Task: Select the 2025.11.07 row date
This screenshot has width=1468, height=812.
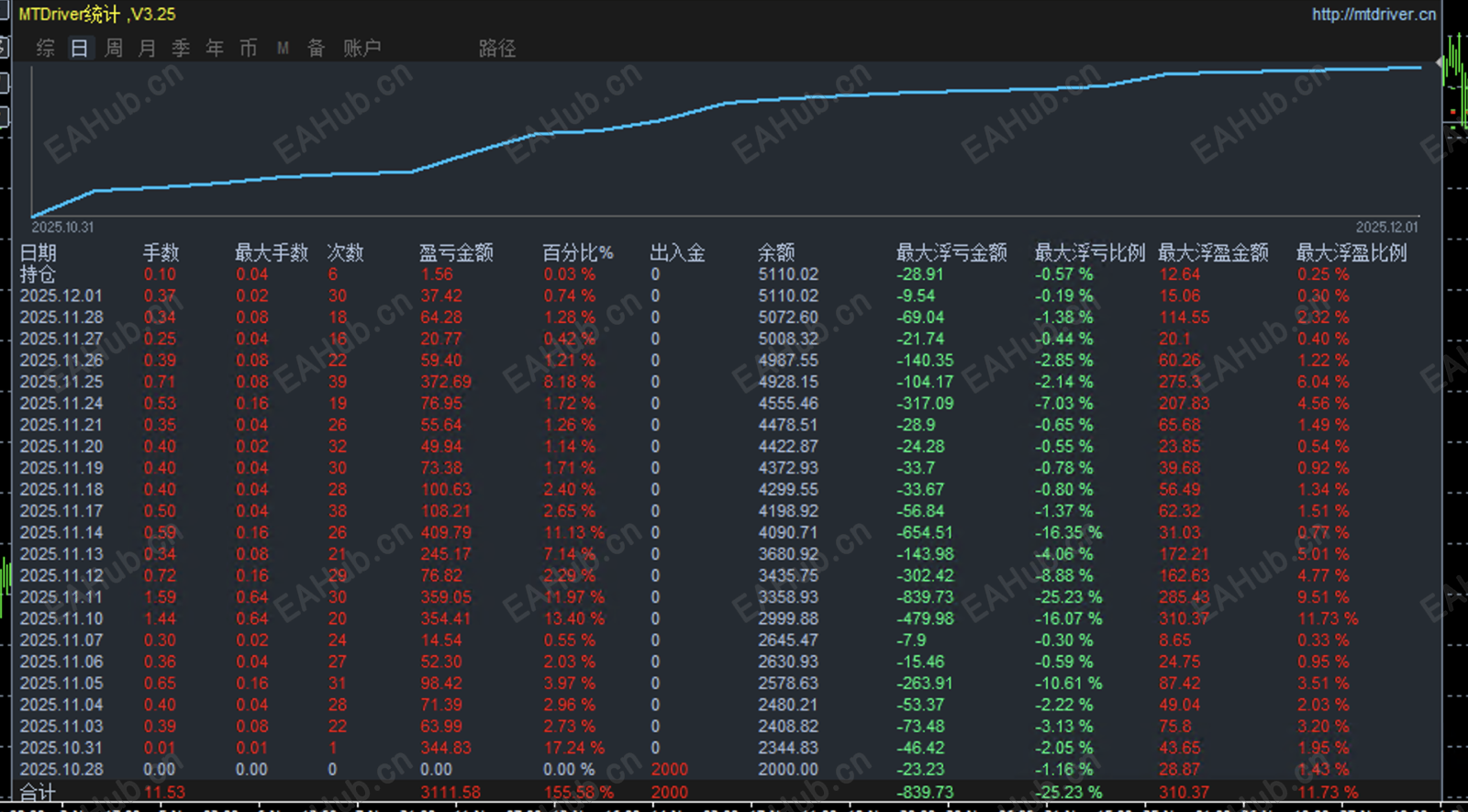Action: click(x=61, y=640)
